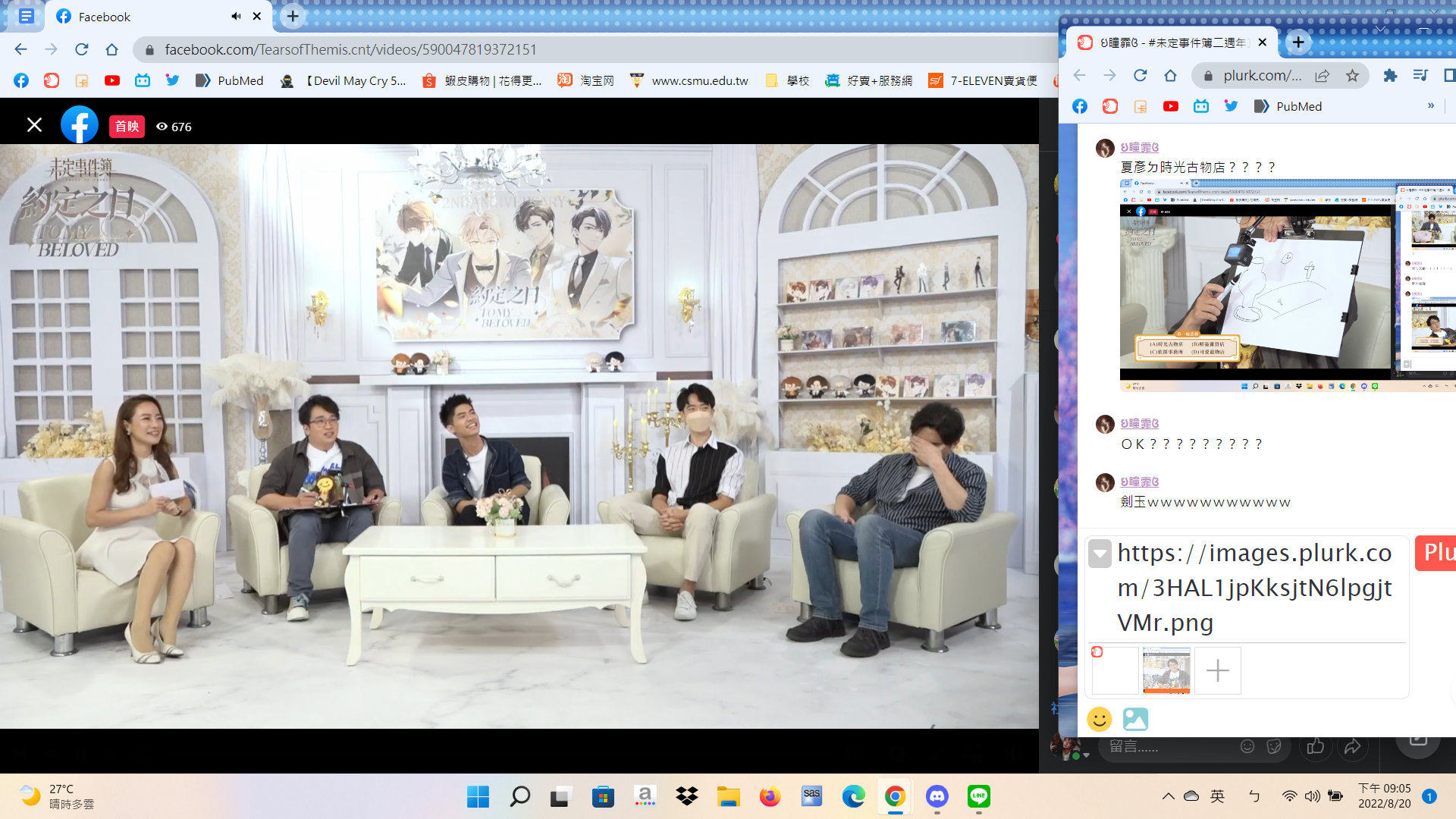Open Windows taskbar search
The width and height of the screenshot is (1456, 819).
pos(519,796)
